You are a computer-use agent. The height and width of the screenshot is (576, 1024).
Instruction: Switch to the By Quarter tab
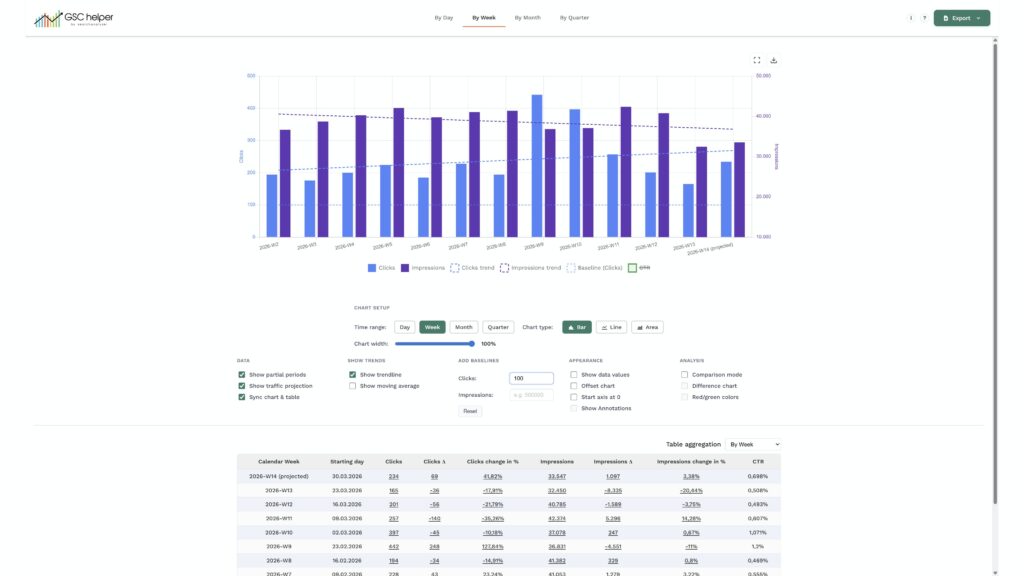click(x=574, y=18)
